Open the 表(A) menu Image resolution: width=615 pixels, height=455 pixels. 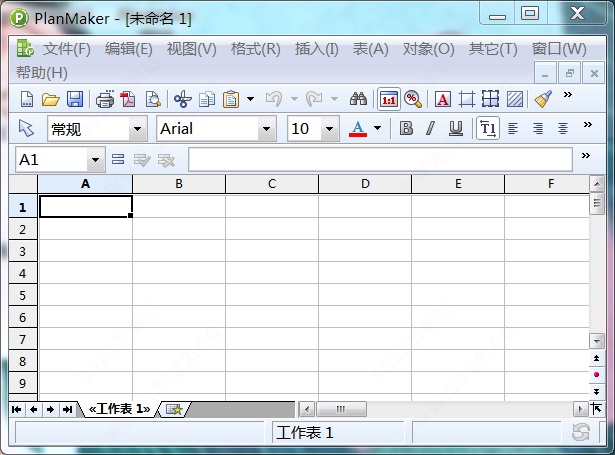[x=370, y=49]
